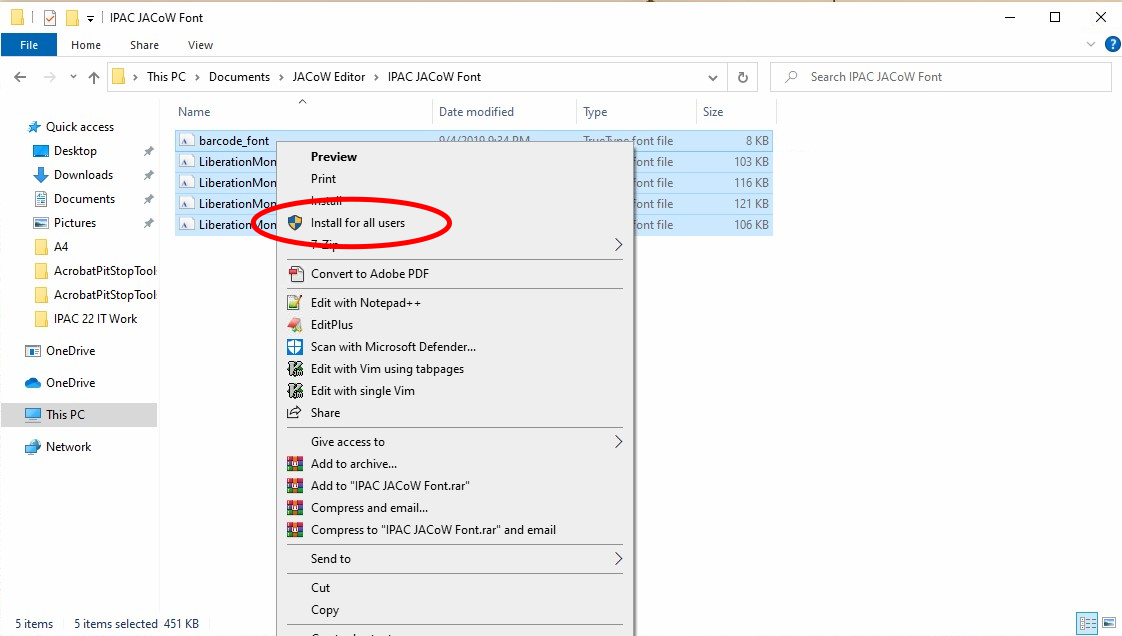The image size is (1122, 636).
Task: Choose Convert to Adobe PDF
Action: [x=370, y=274]
